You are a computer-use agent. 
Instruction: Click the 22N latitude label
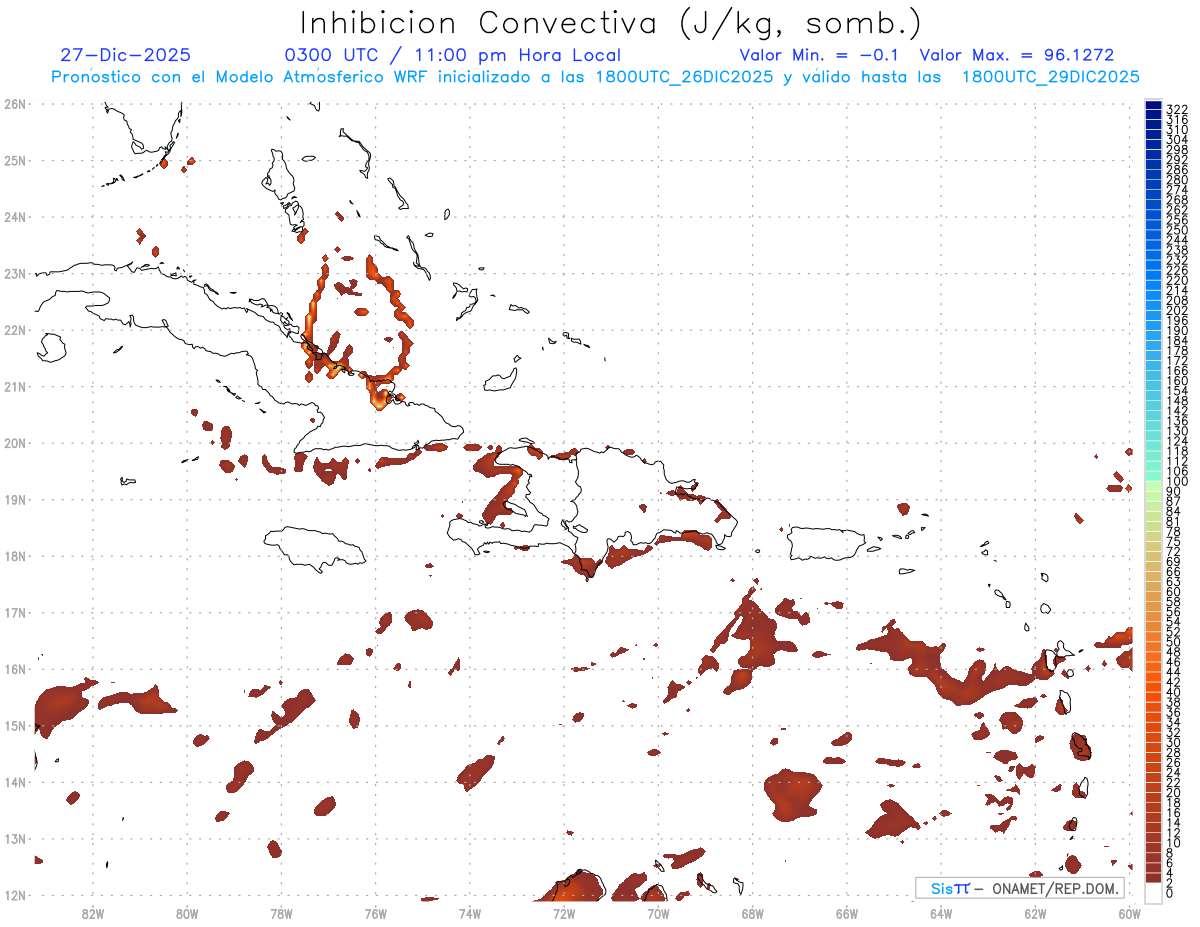(15, 330)
